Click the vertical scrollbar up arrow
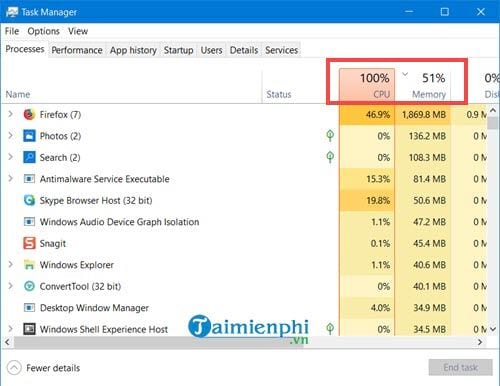 coord(493,110)
